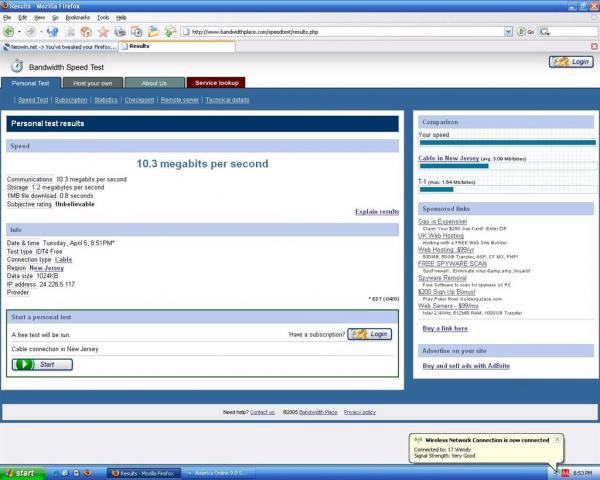Viewport: 600px width, 480px height.
Task: Expand the address bar URL dropdown
Action: tap(508, 32)
